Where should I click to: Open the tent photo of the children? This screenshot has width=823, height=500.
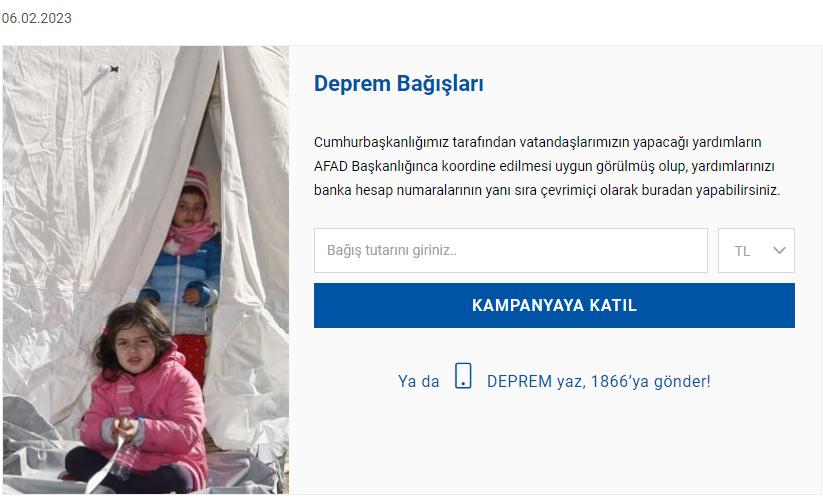tap(146, 270)
